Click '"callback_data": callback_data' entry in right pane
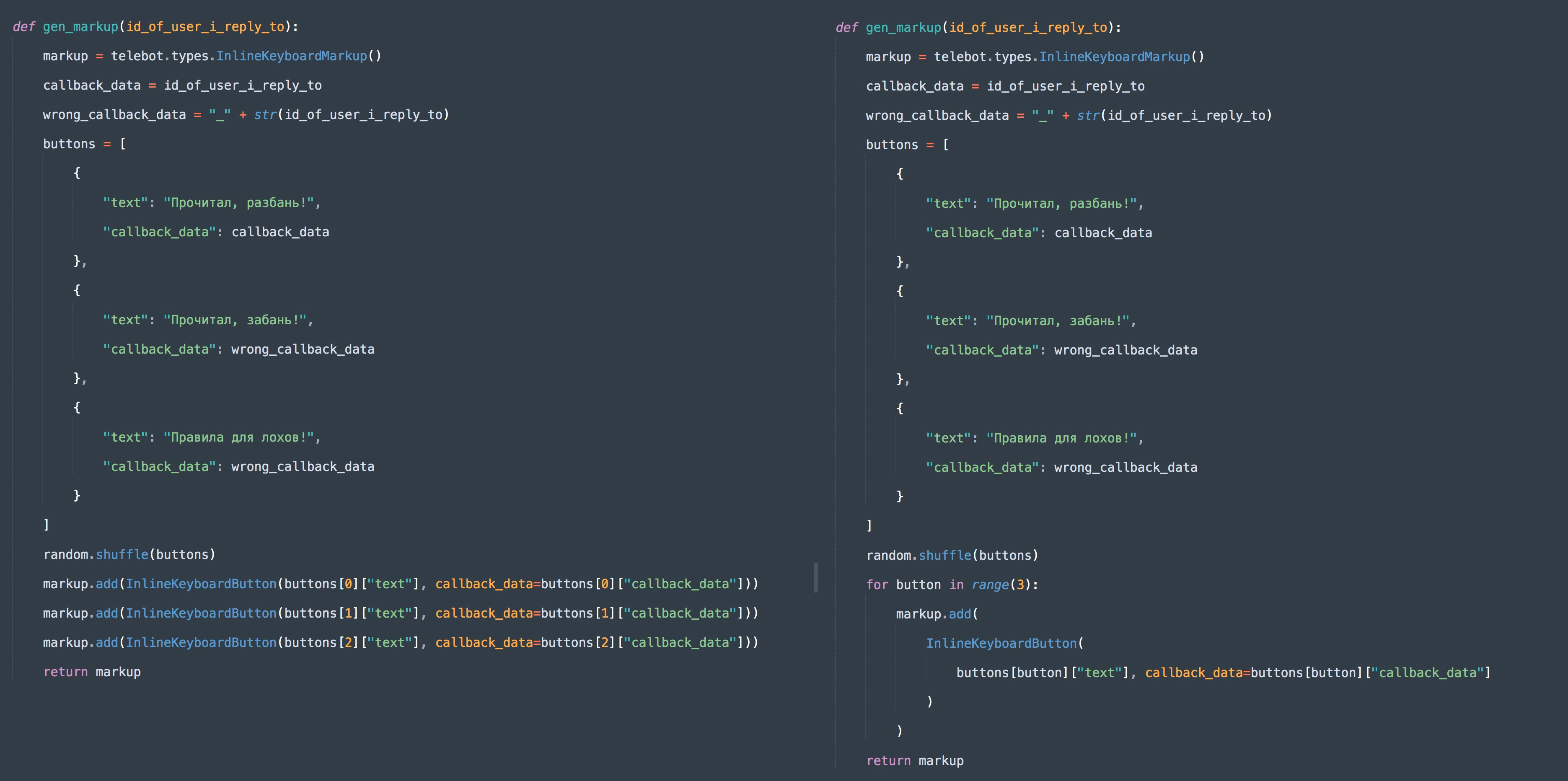 [x=1039, y=233]
